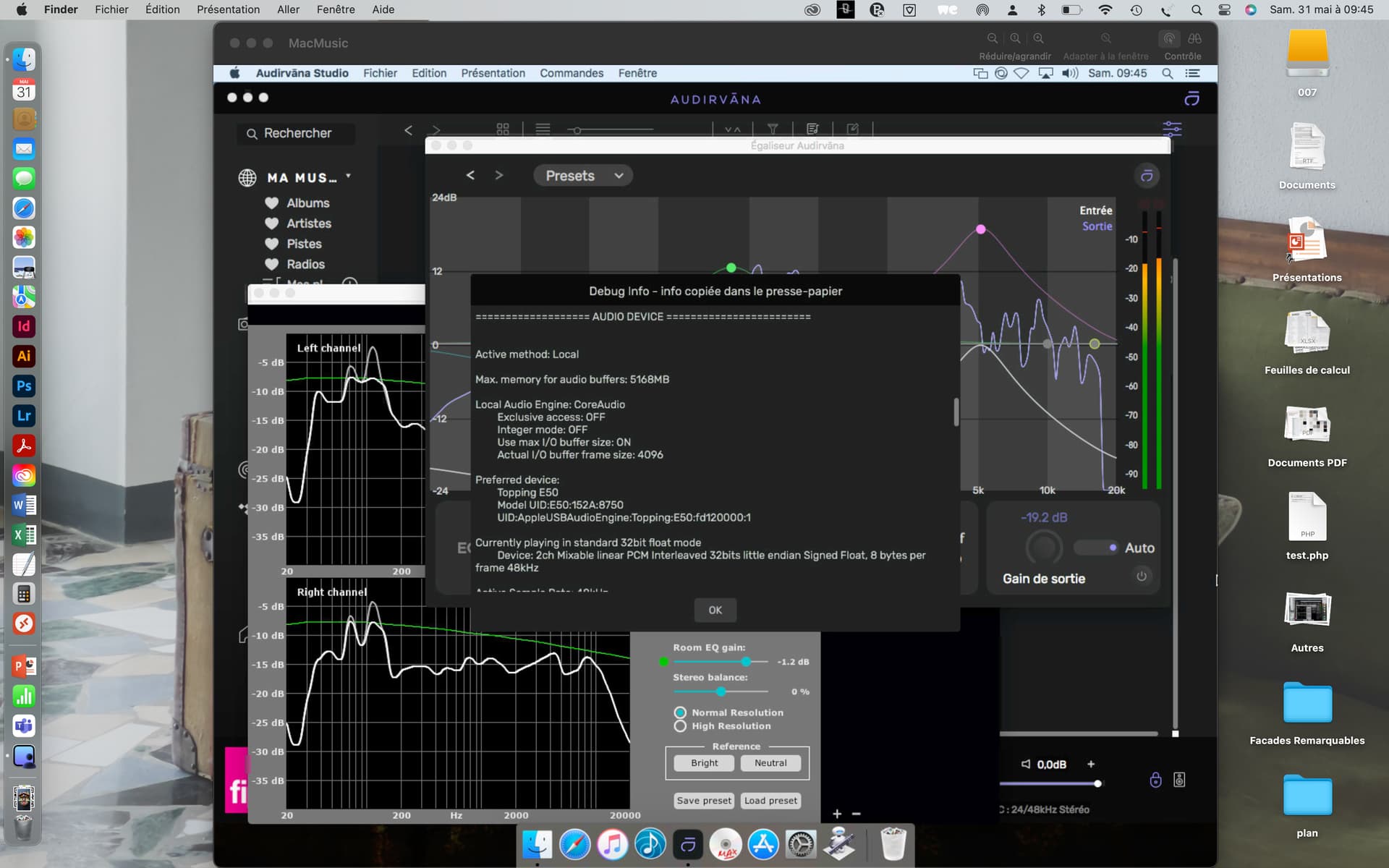Open Pistes in Audirvana sidebar
Image resolution: width=1389 pixels, height=868 pixels.
pyautogui.click(x=304, y=244)
